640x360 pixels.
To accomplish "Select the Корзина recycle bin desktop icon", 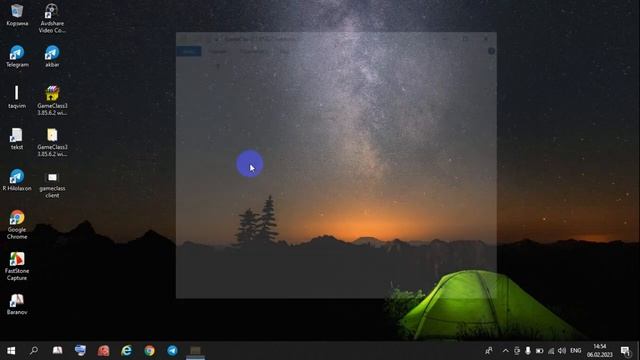I will point(17,15).
